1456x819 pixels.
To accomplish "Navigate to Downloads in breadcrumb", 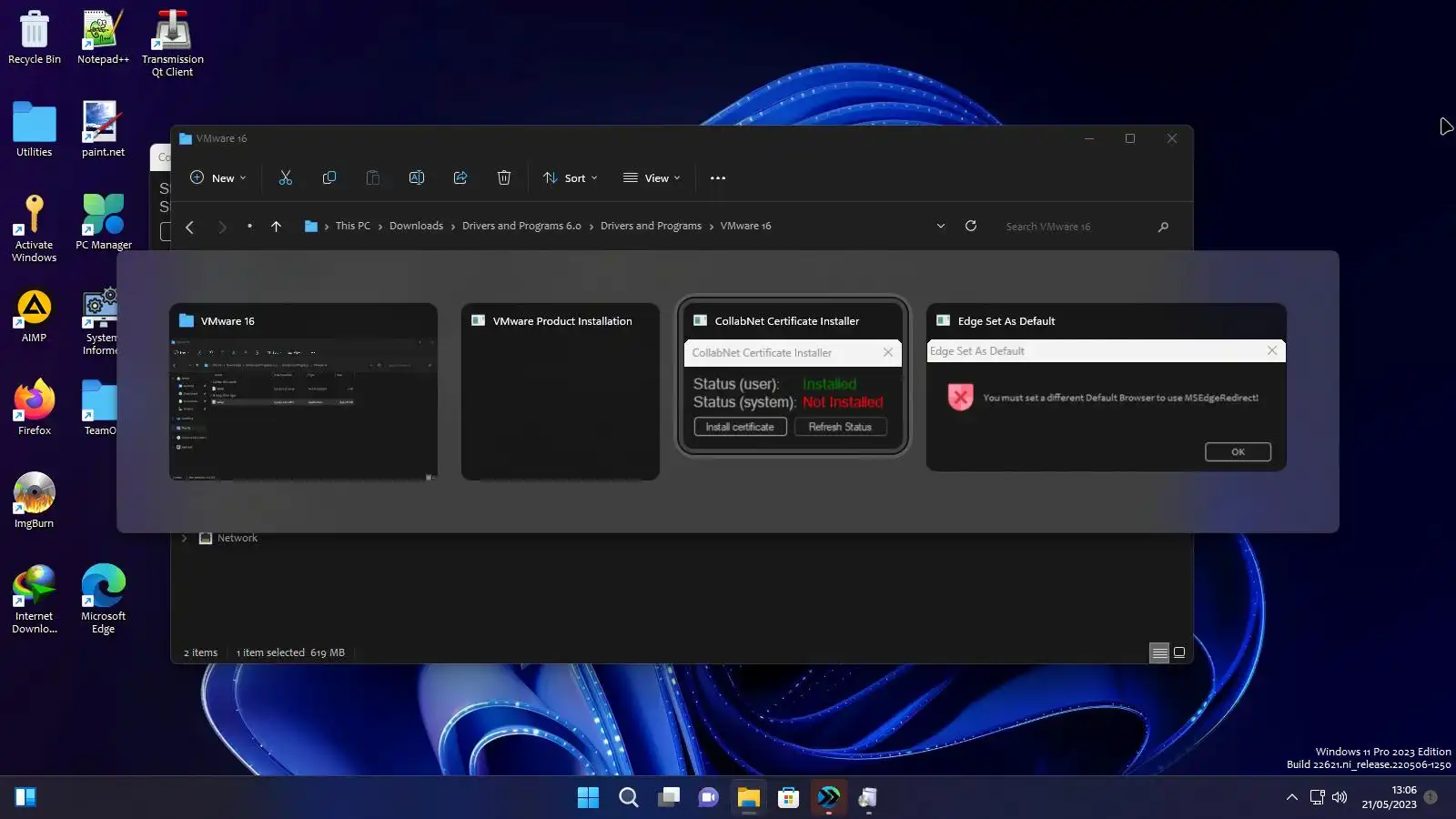I will tap(416, 226).
